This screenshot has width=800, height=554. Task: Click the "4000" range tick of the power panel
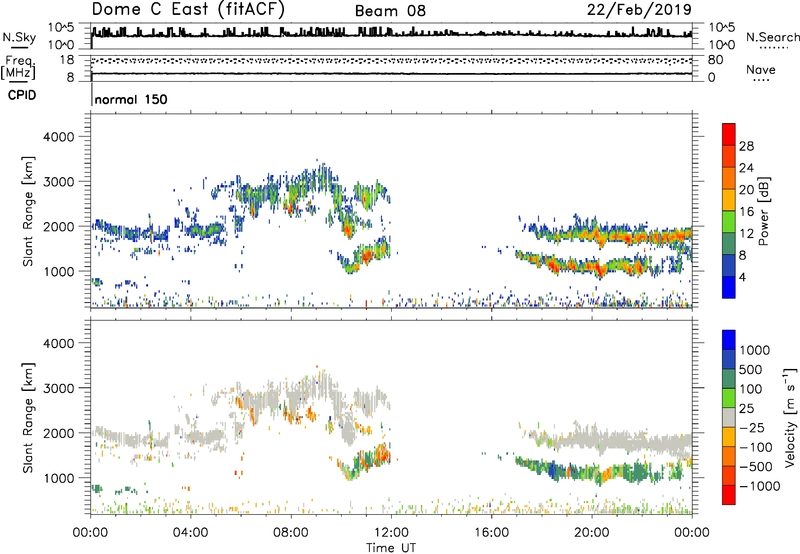tap(59, 137)
